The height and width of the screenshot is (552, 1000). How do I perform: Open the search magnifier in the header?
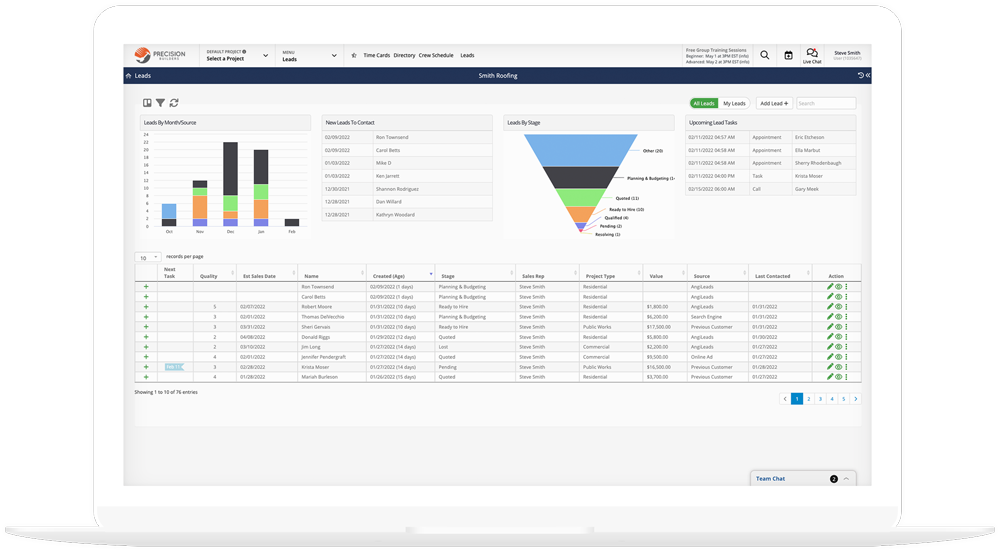765,55
